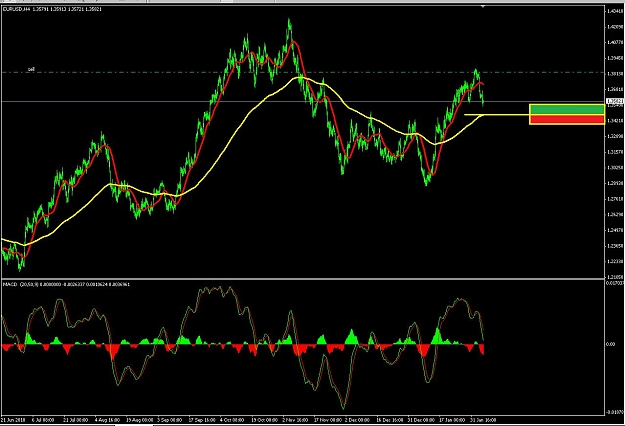Viewport: 625px width, 426px height.
Task: Click the '21 Jun 2010' date label
Action: tap(13, 420)
